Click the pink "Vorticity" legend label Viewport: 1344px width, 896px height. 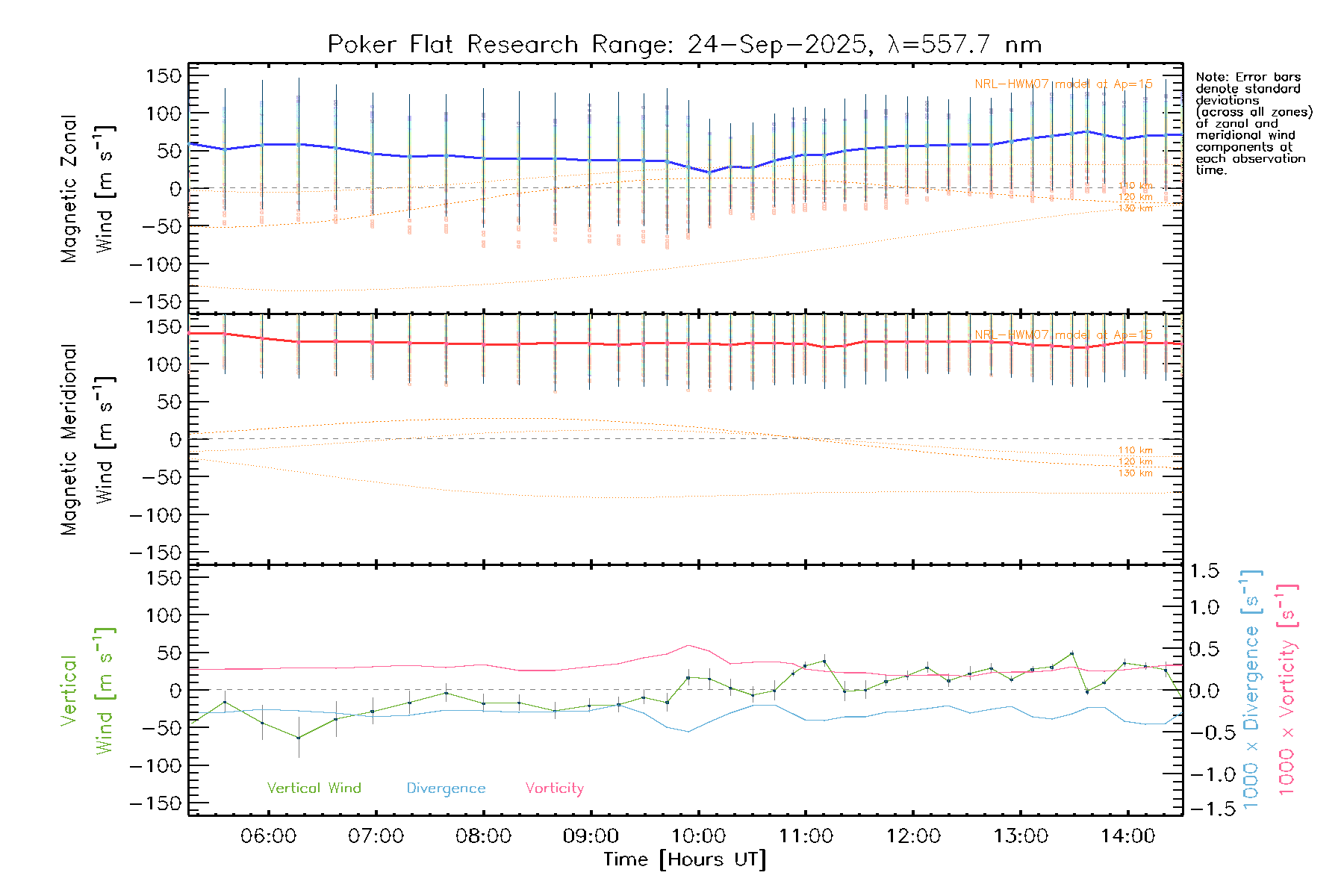pos(554,788)
